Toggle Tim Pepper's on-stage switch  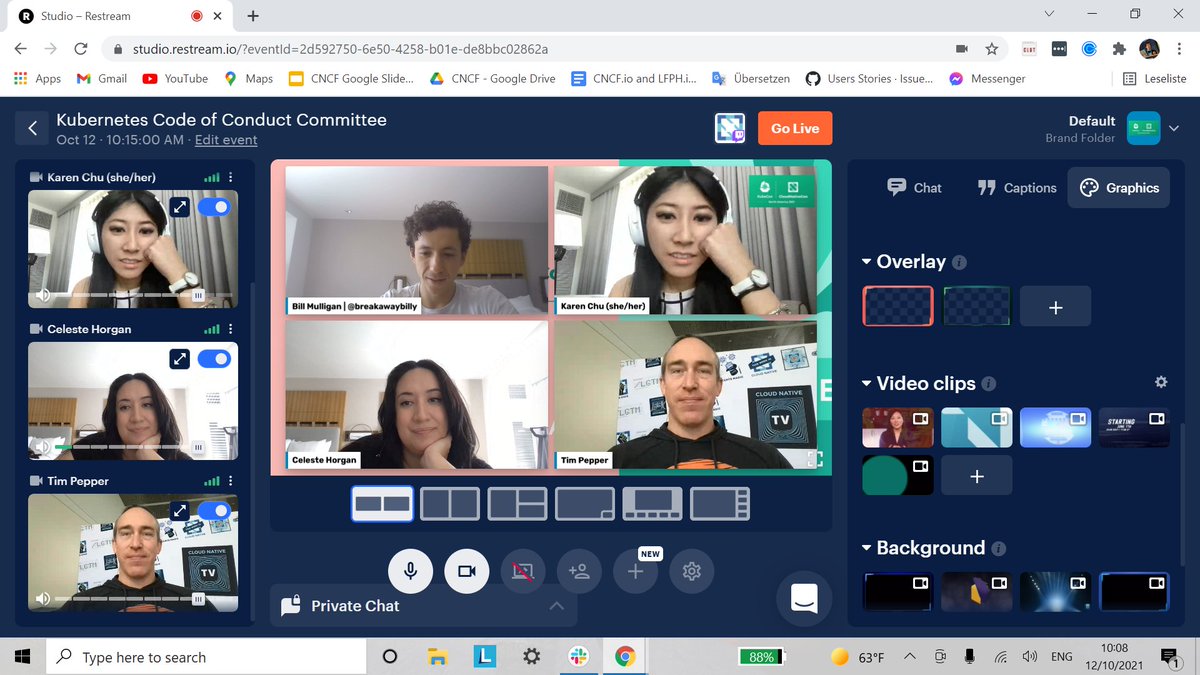(x=214, y=510)
